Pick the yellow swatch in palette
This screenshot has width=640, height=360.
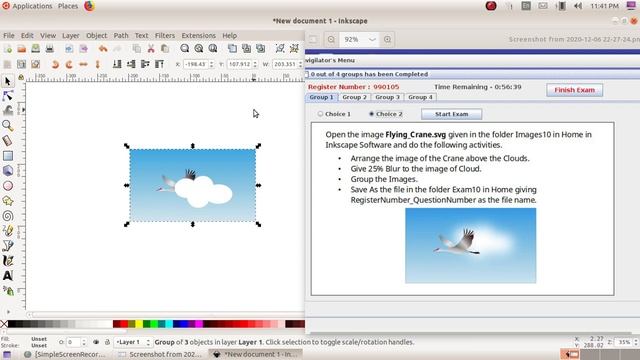tap(139, 324)
